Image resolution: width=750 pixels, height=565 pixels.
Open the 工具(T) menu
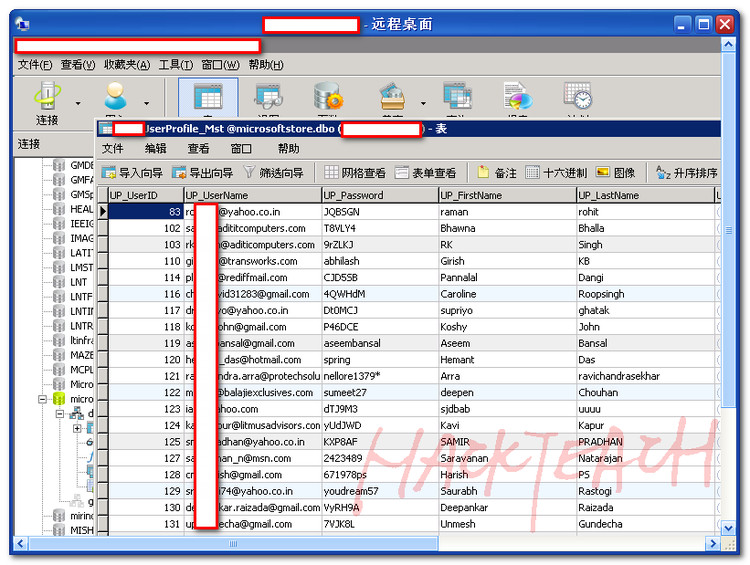pos(176,65)
